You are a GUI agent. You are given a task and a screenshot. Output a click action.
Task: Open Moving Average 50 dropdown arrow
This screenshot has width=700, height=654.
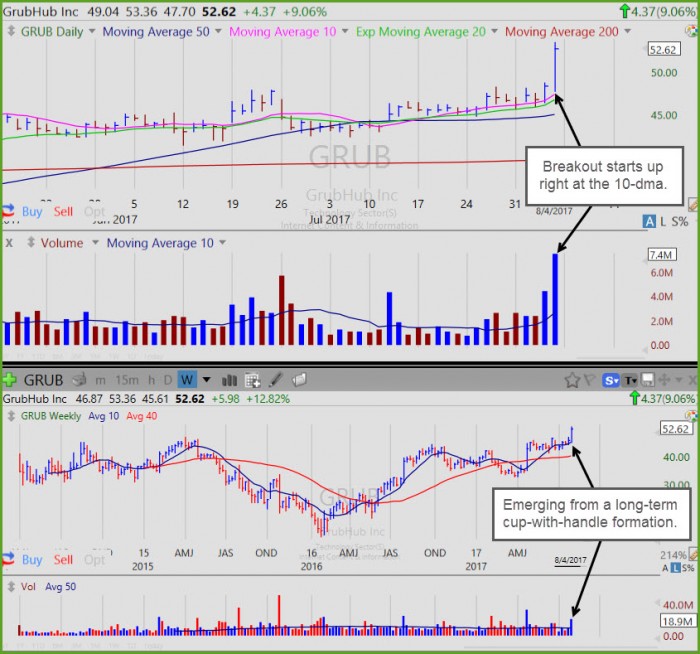(218, 31)
